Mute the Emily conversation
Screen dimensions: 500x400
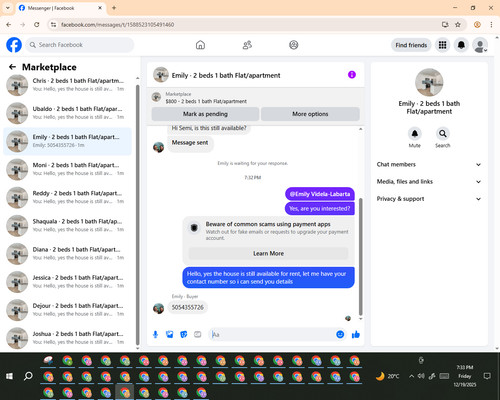(415, 134)
